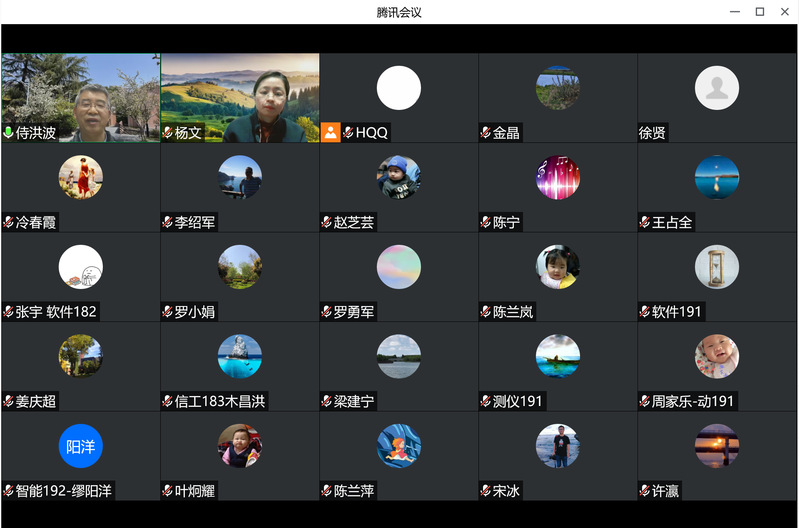Click the muted mic icon beside 梁建宁
Screen dimensions: 799x528
click(x=327, y=401)
